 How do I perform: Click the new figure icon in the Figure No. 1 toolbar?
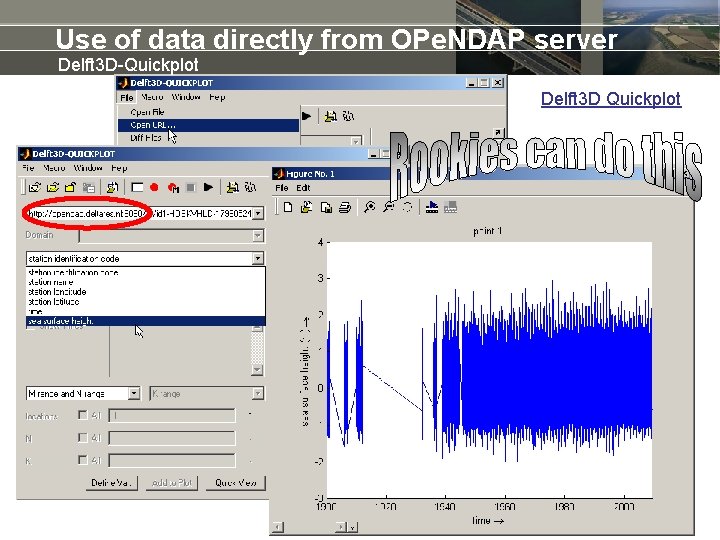(288, 208)
